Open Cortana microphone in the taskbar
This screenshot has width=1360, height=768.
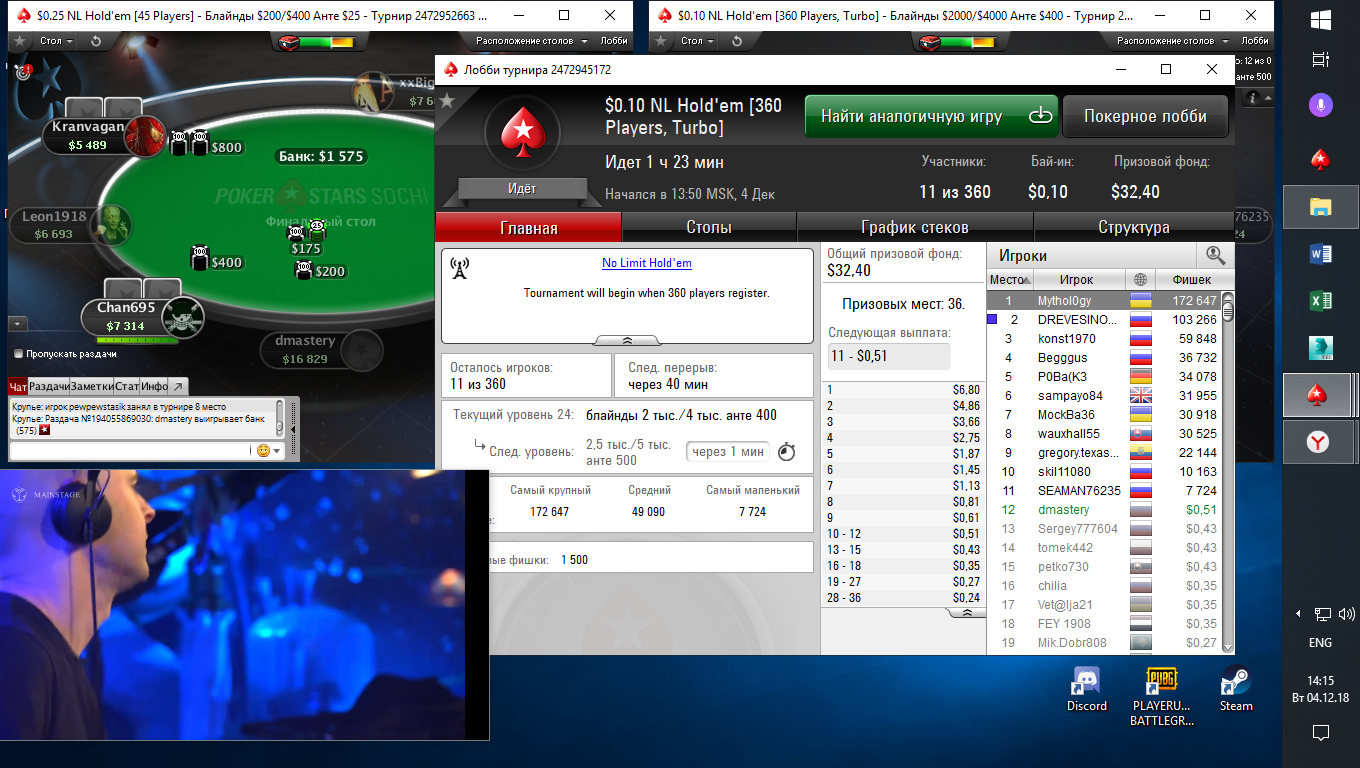click(1320, 104)
